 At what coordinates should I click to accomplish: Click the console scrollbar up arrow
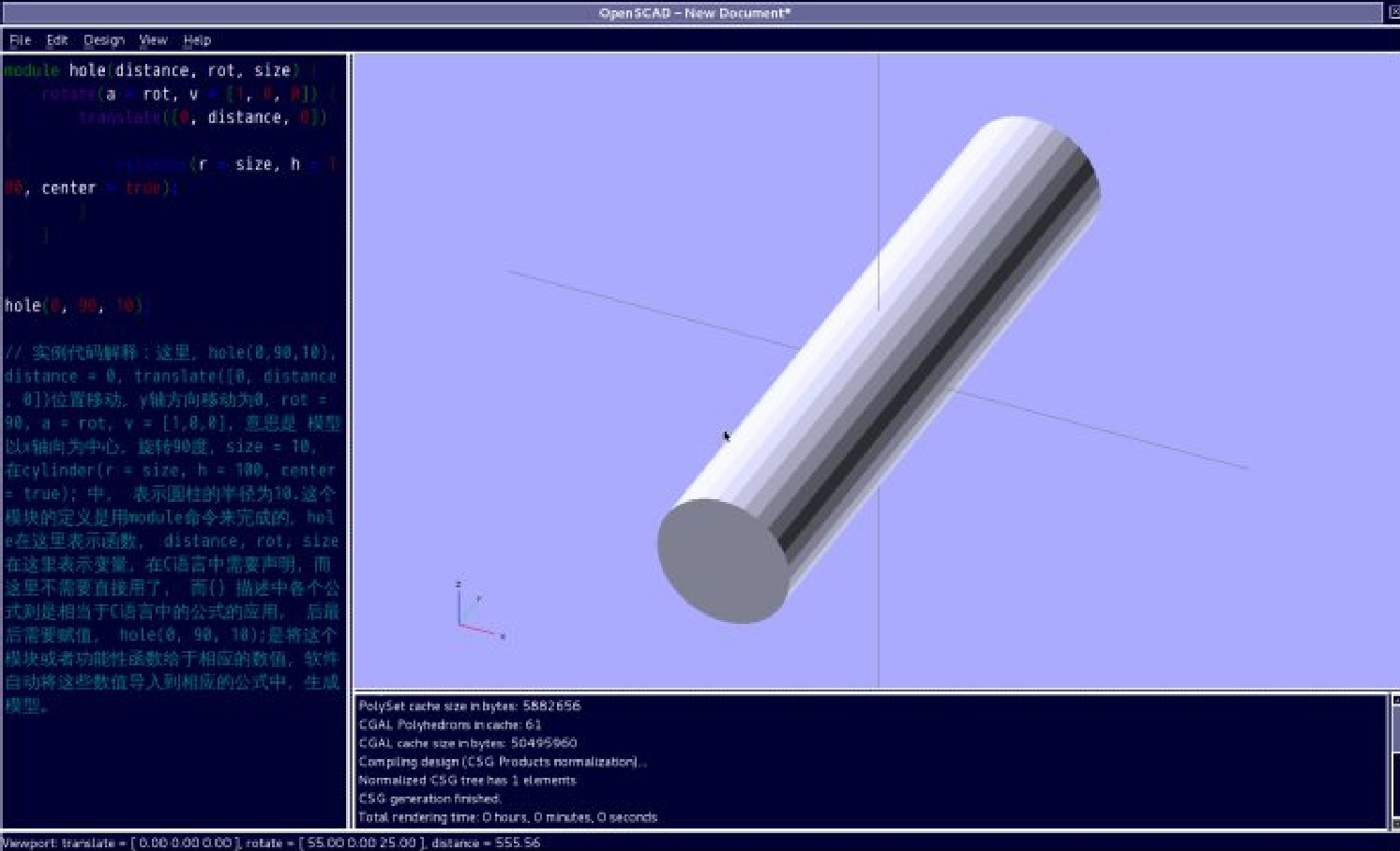pyautogui.click(x=1395, y=700)
